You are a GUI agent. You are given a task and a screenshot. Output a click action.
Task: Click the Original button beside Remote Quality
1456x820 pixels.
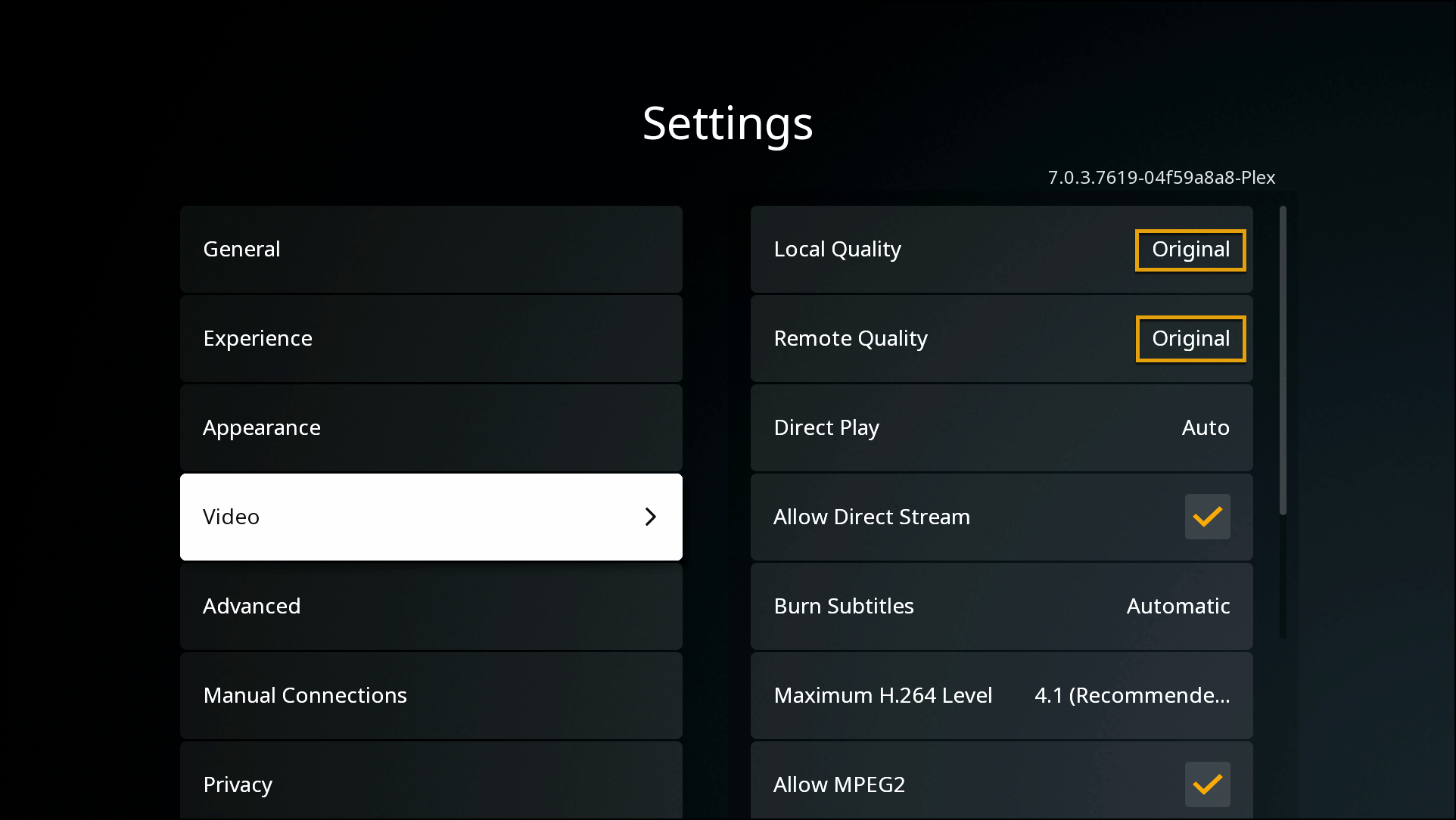(x=1190, y=338)
